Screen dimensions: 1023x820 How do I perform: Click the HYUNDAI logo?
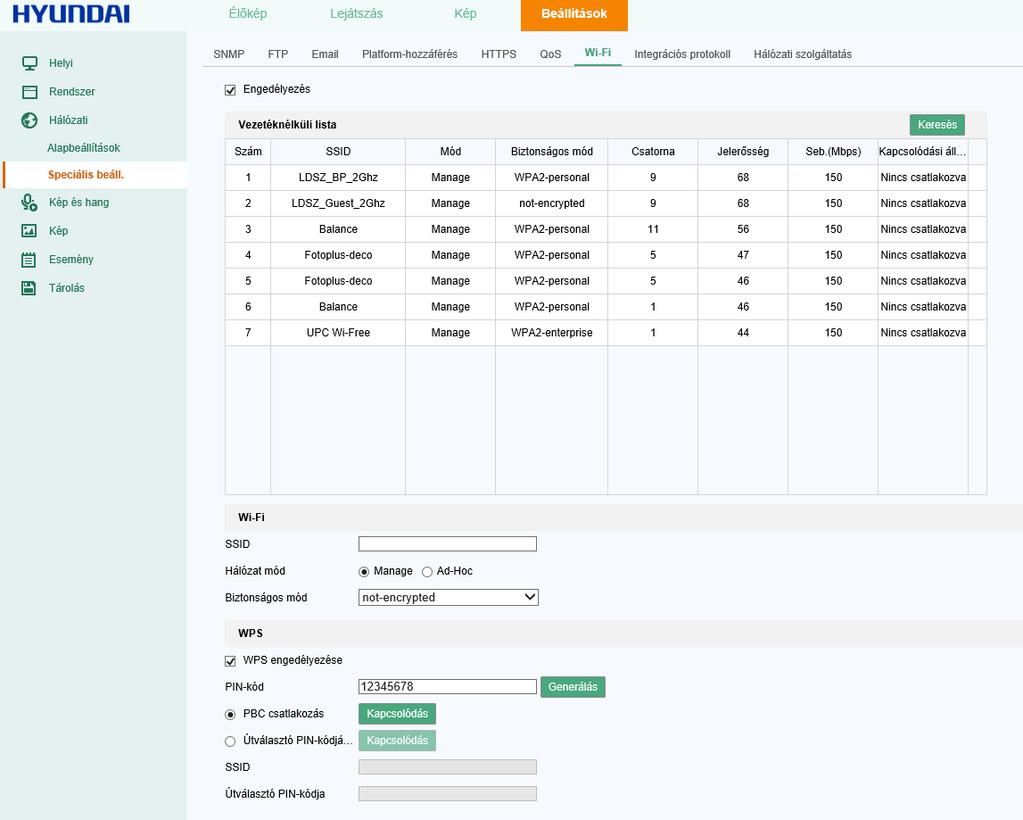point(71,14)
